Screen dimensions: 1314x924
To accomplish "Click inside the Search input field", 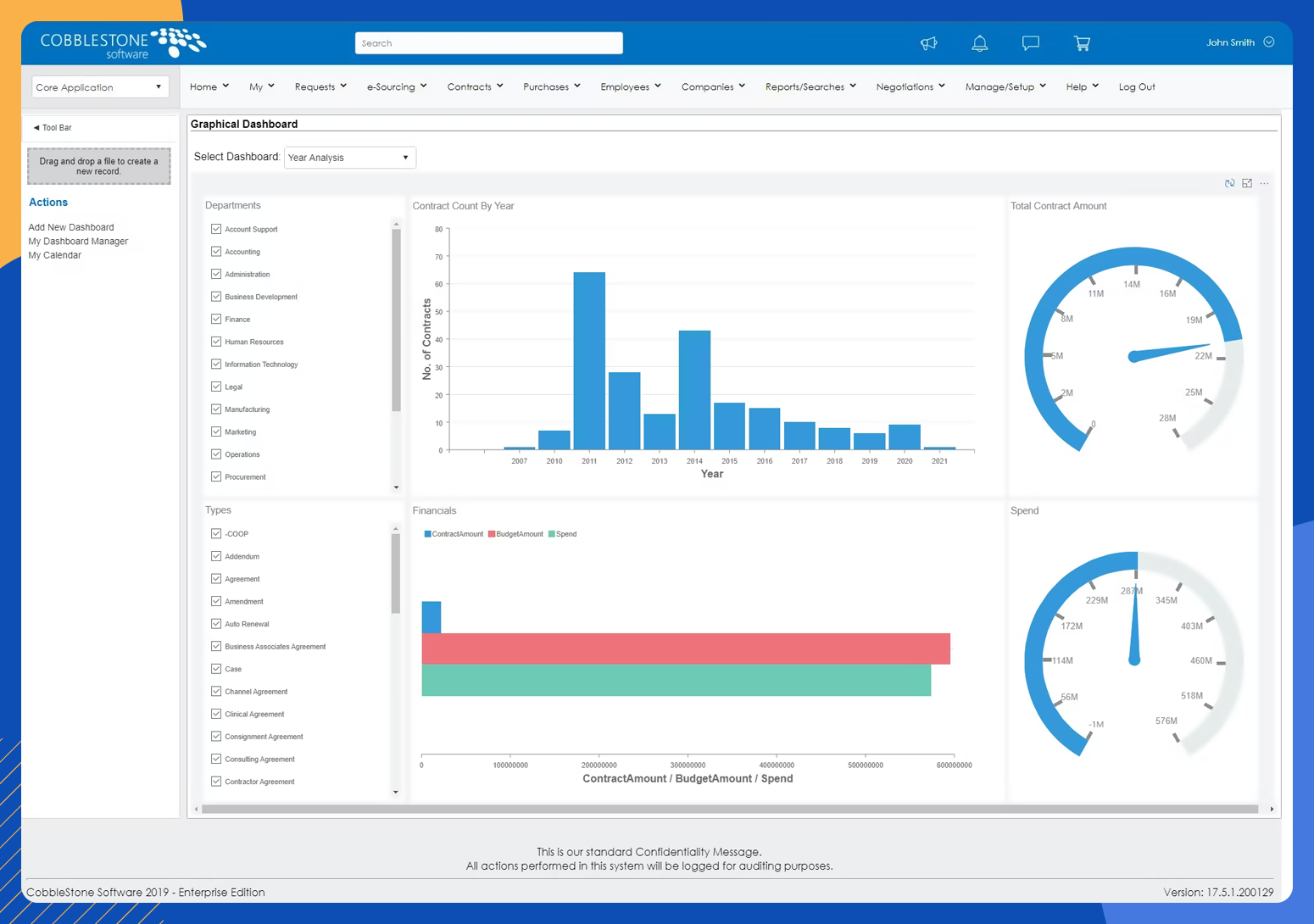I will [x=488, y=42].
